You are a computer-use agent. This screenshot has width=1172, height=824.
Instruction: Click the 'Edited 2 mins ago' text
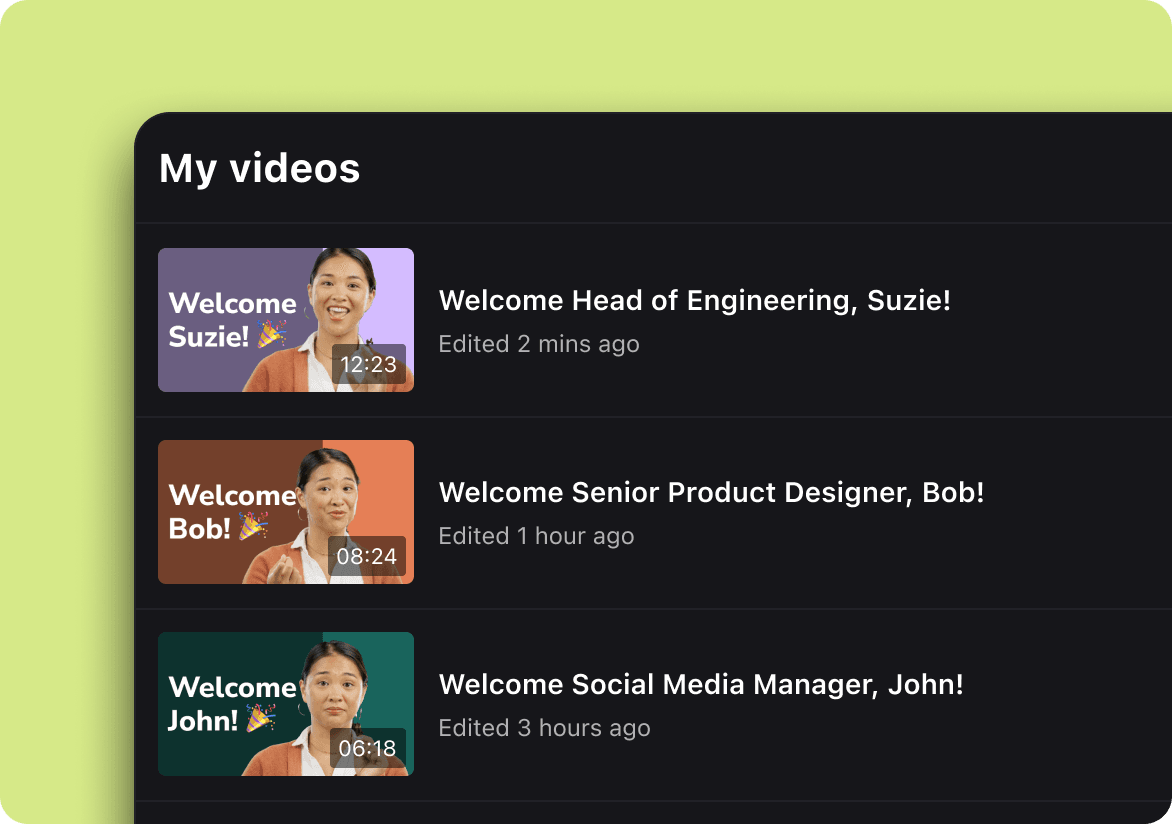(x=539, y=344)
